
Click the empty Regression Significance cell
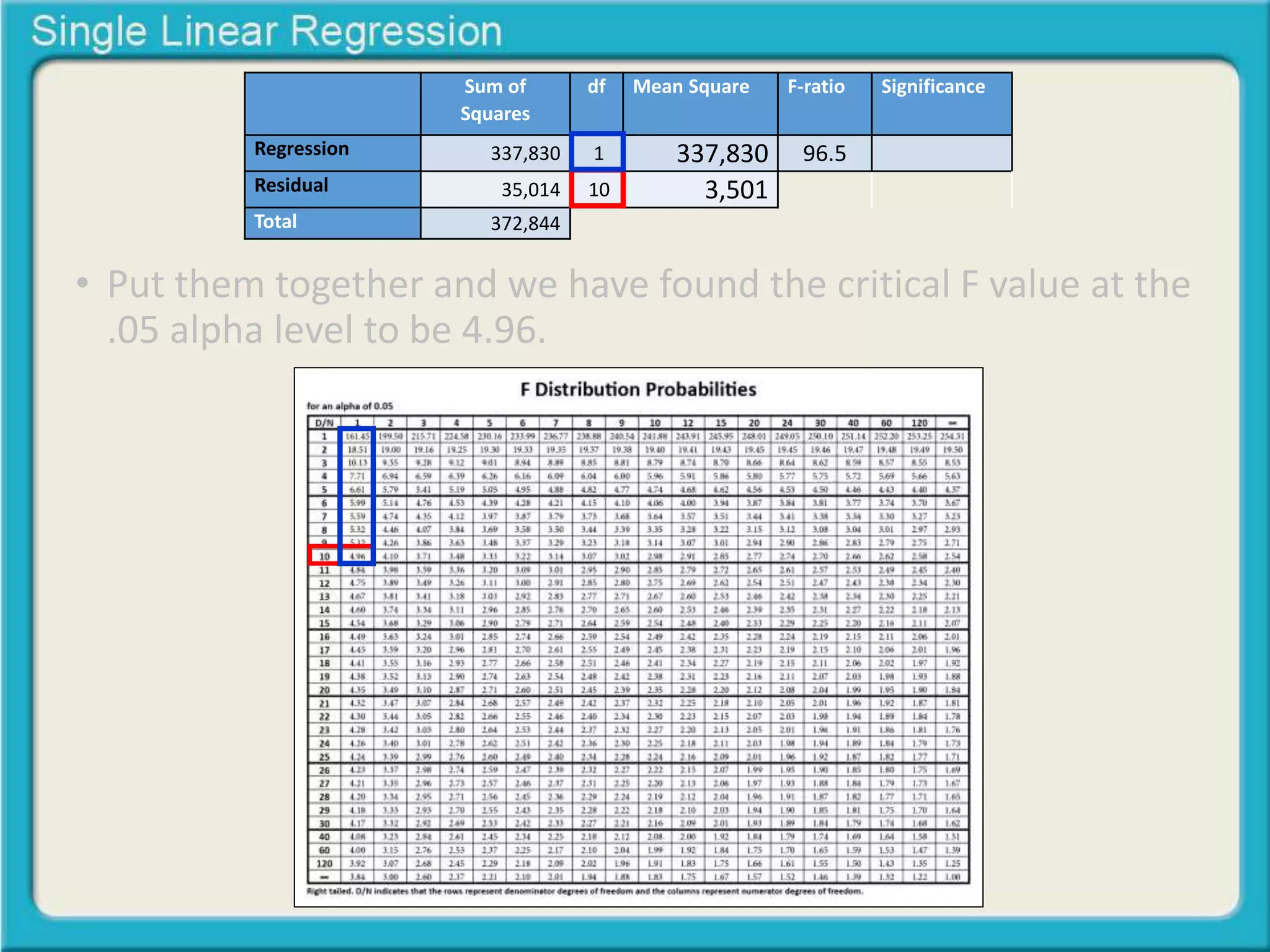point(941,153)
